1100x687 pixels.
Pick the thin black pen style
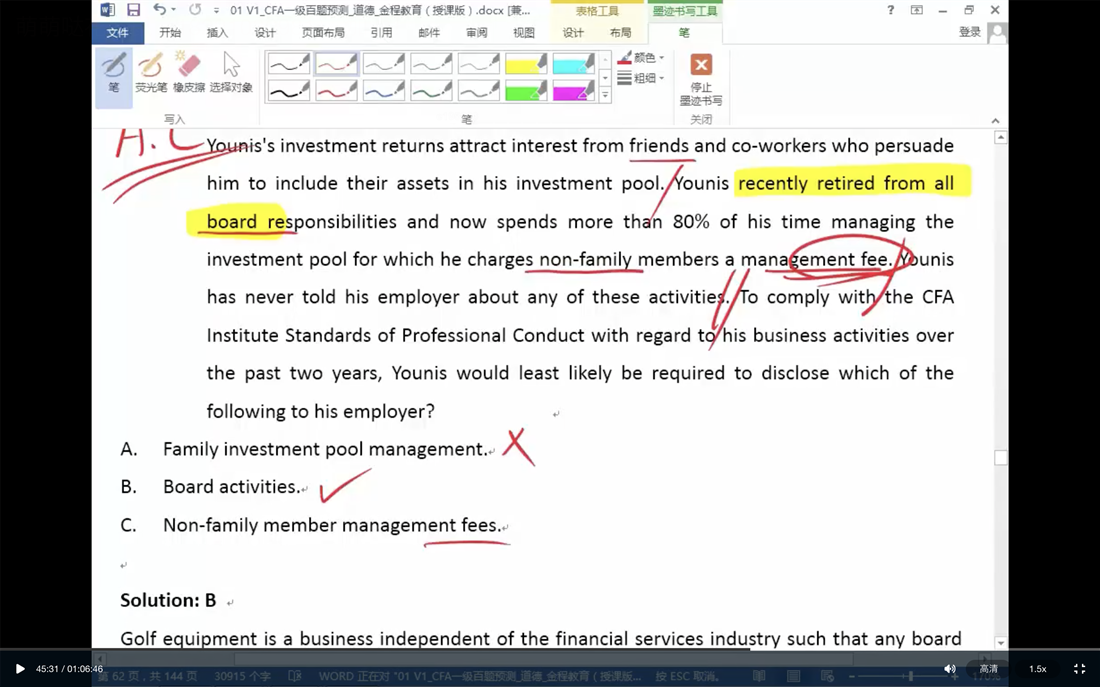[x=288, y=64]
